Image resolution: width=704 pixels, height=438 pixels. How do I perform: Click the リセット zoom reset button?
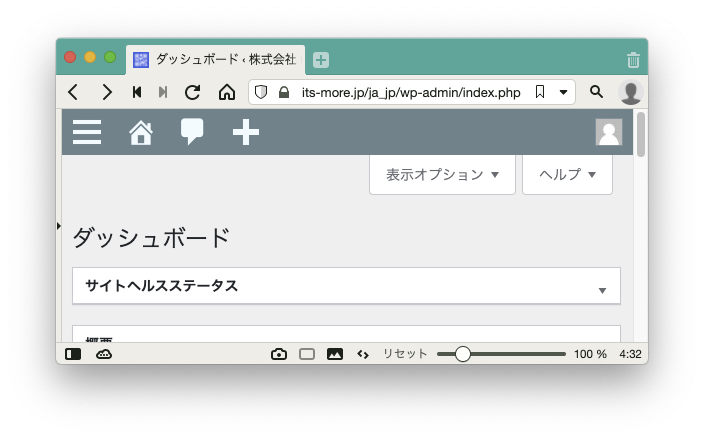point(405,354)
